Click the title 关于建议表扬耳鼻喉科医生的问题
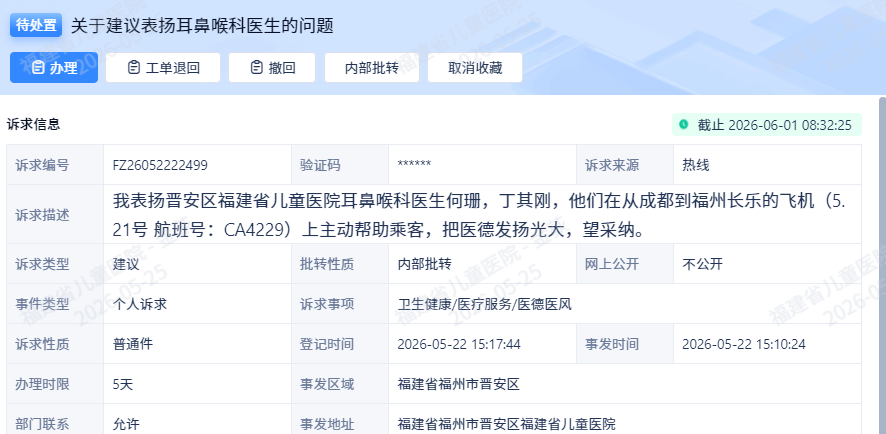 [202, 25]
